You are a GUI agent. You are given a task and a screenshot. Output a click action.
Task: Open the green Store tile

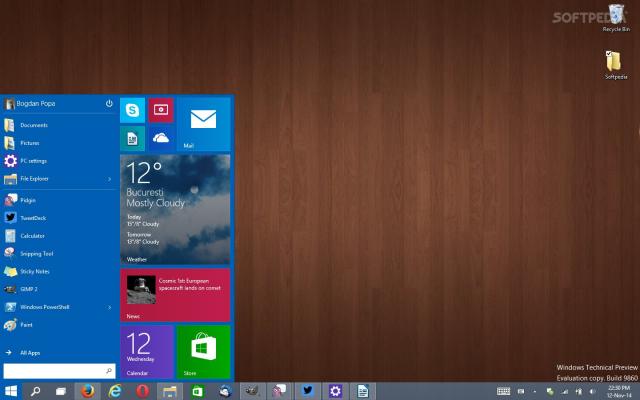coord(203,351)
